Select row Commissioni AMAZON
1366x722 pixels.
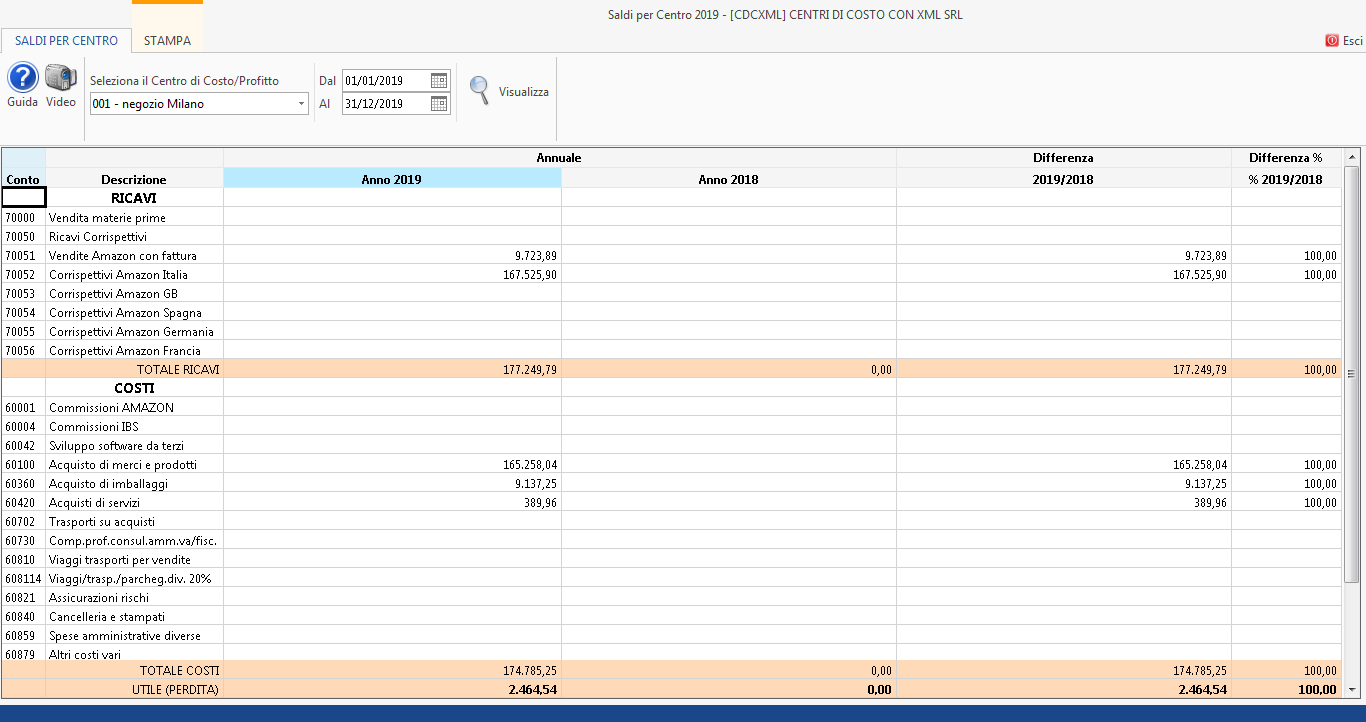671,407
